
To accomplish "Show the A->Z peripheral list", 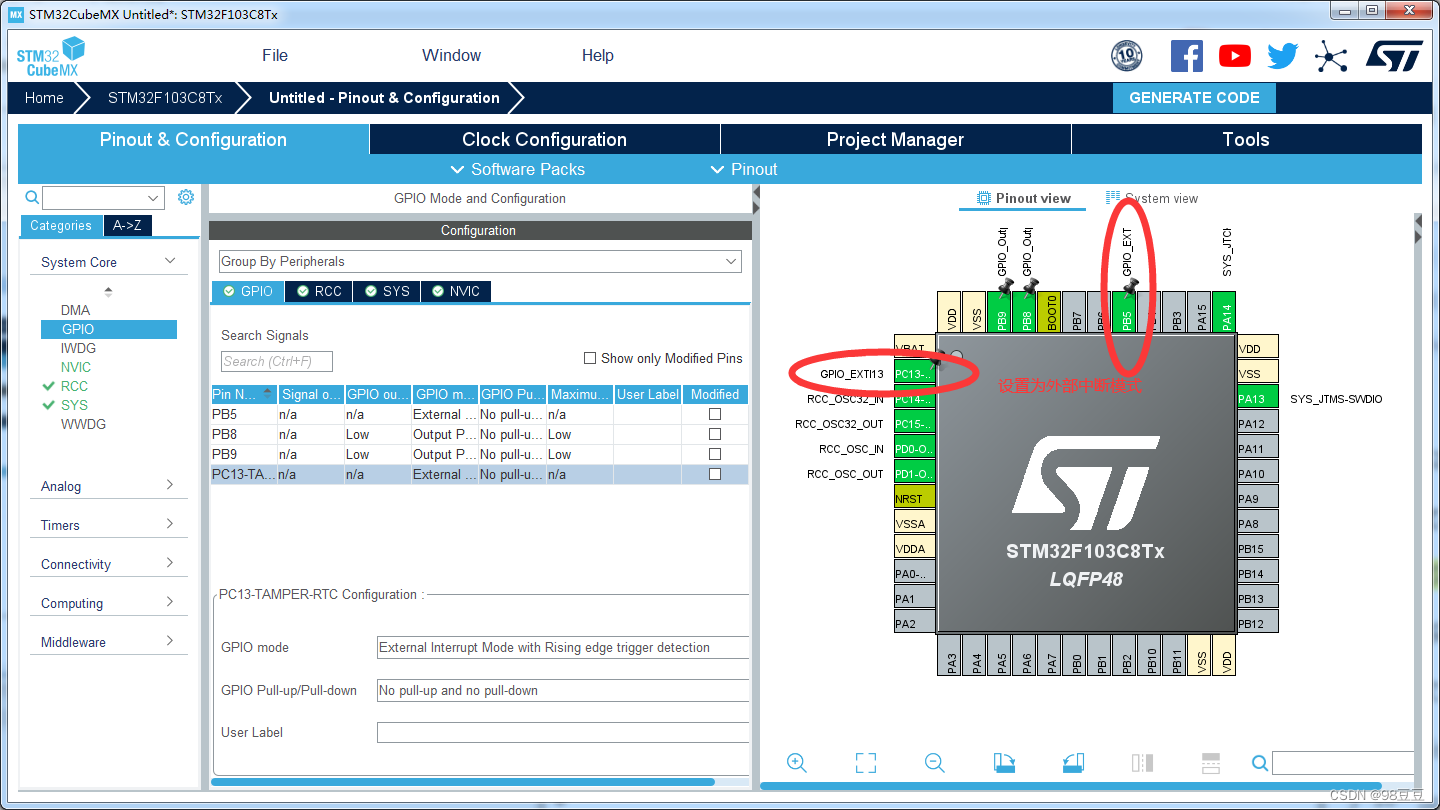I will (x=127, y=226).
